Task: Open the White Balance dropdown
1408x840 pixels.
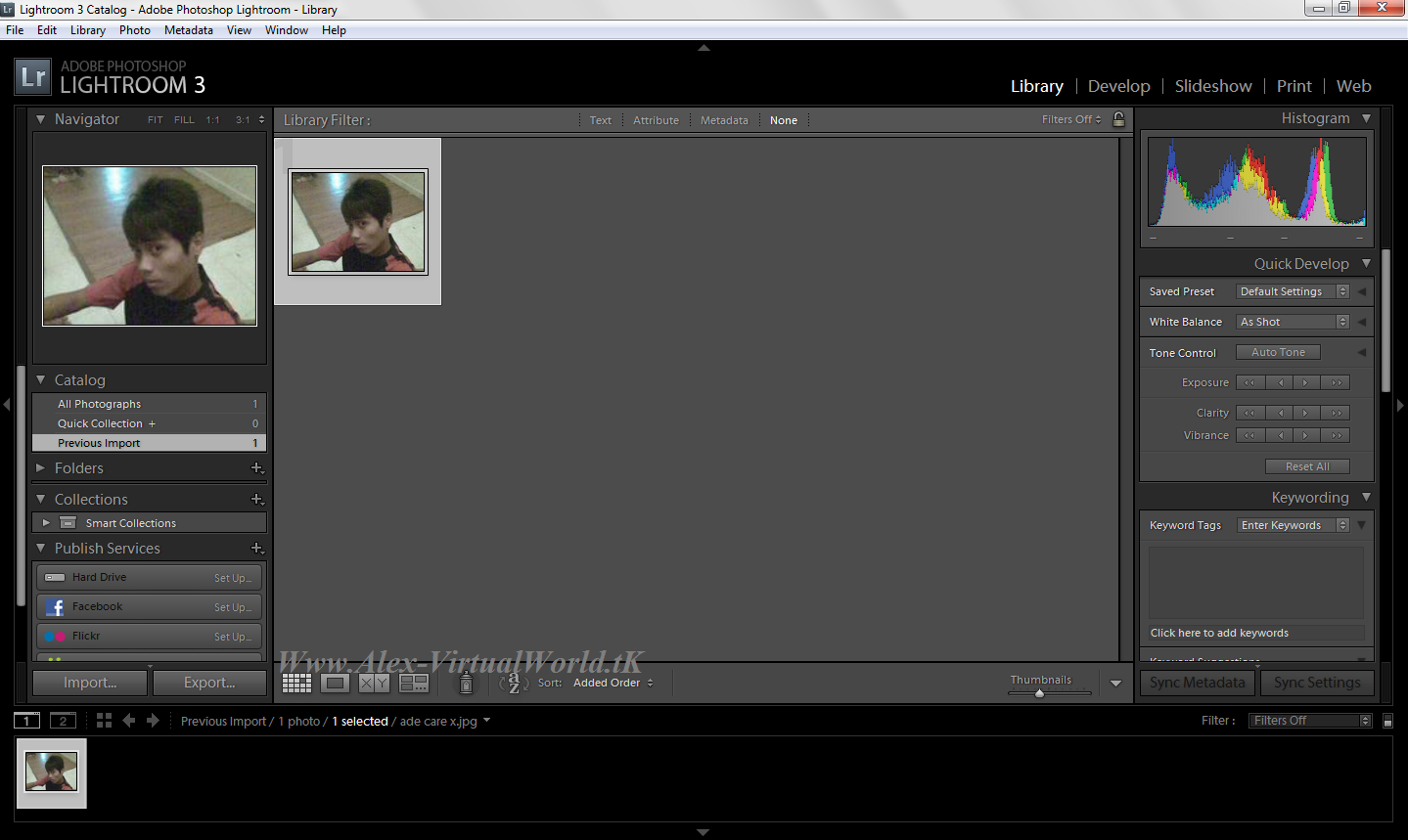Action: click(1294, 322)
